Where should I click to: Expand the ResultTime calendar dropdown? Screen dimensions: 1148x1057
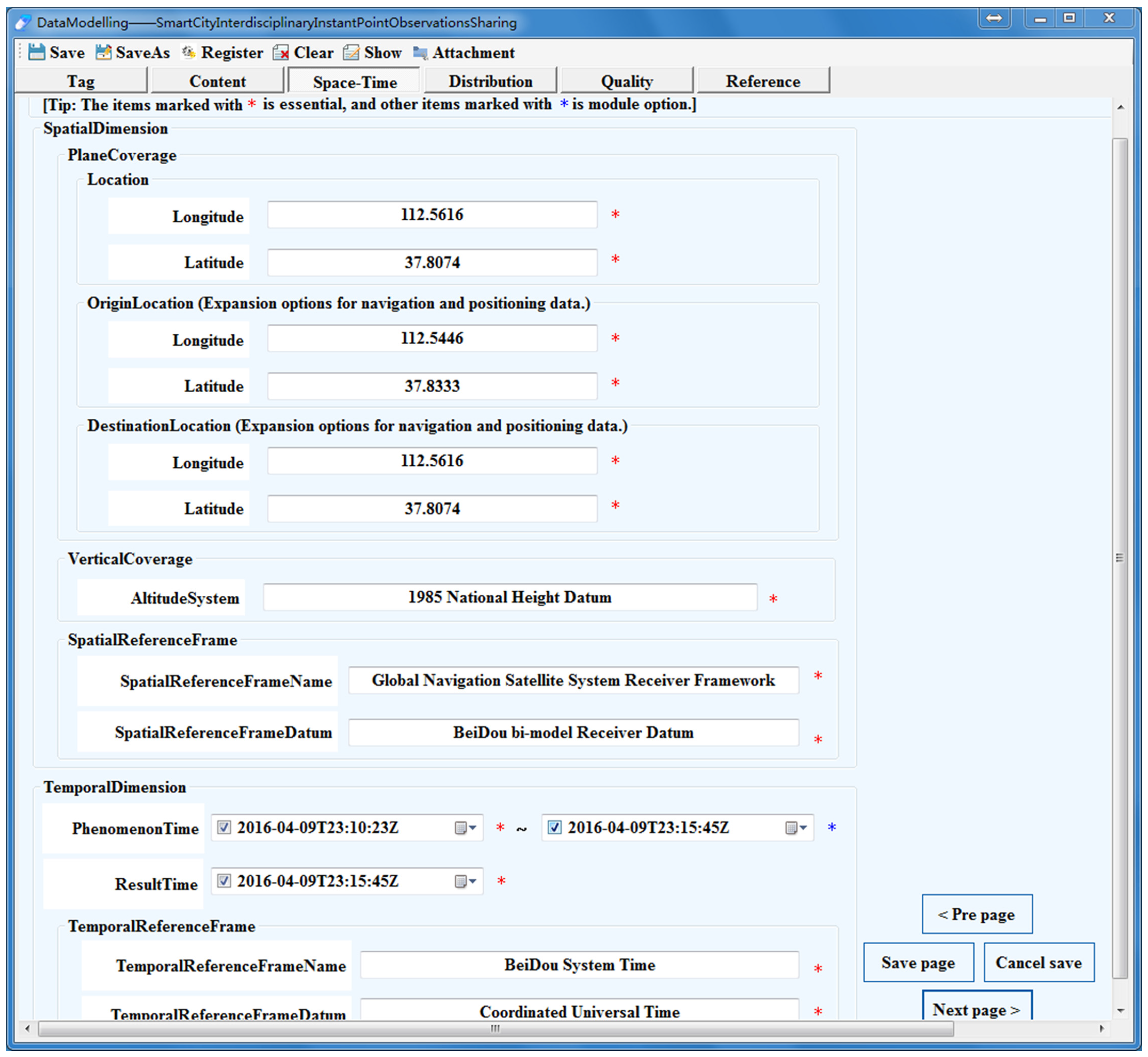coord(465,881)
